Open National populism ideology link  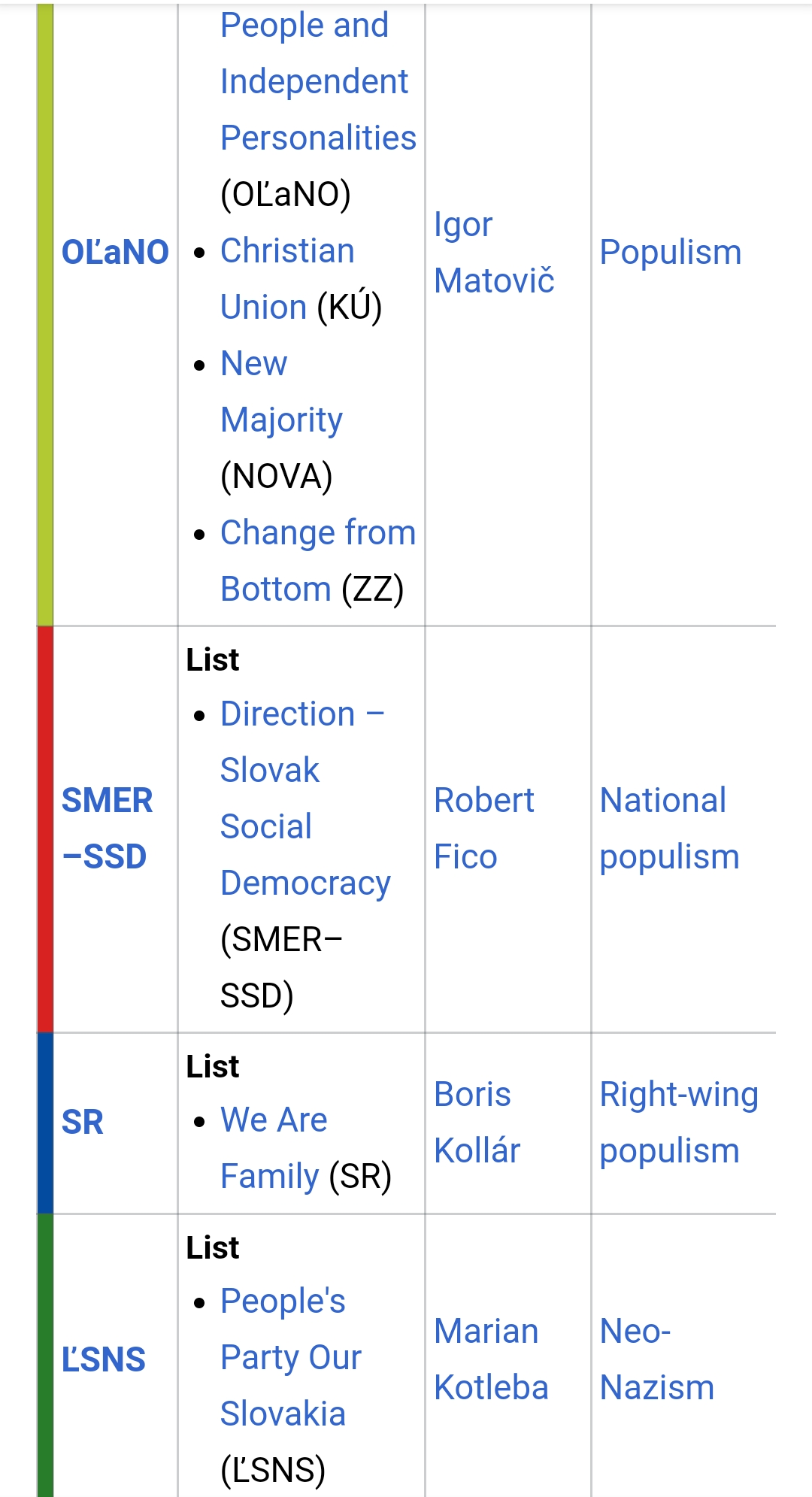[669, 829]
